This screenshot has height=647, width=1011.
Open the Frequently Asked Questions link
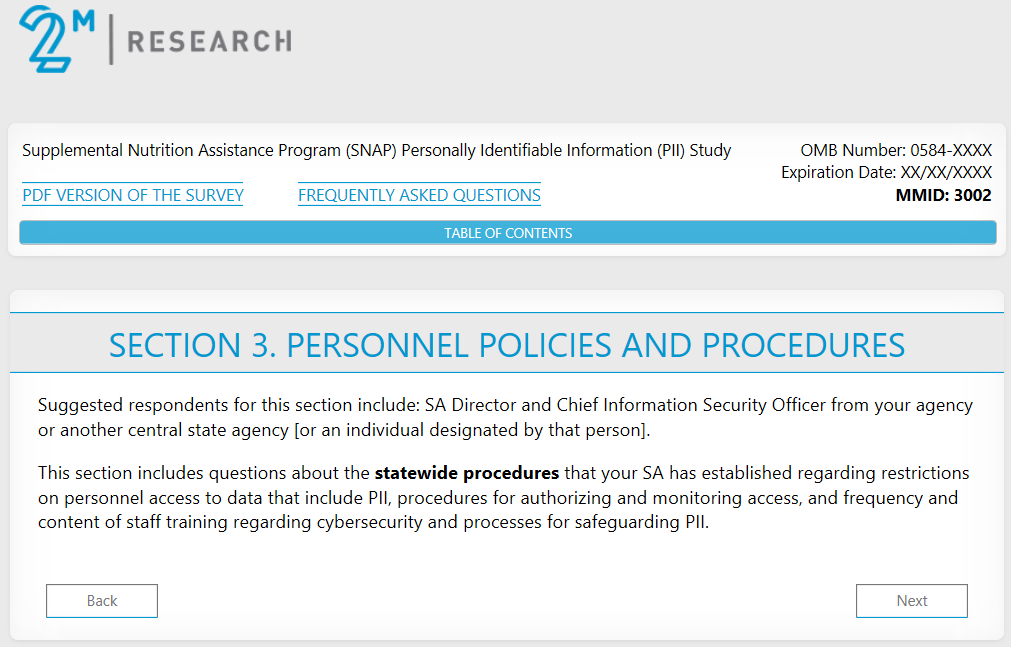click(419, 195)
